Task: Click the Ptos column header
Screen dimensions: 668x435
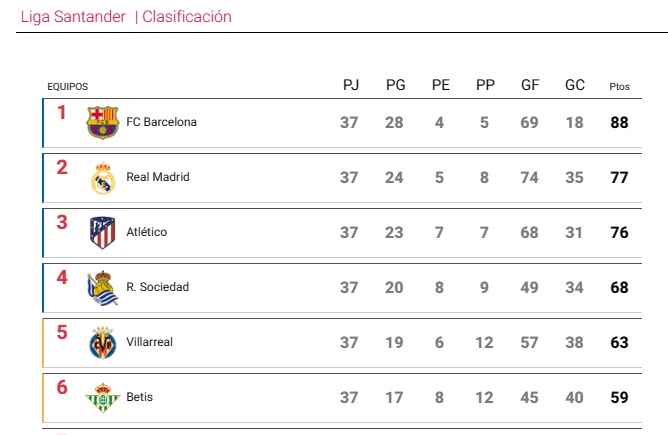Action: [x=619, y=86]
